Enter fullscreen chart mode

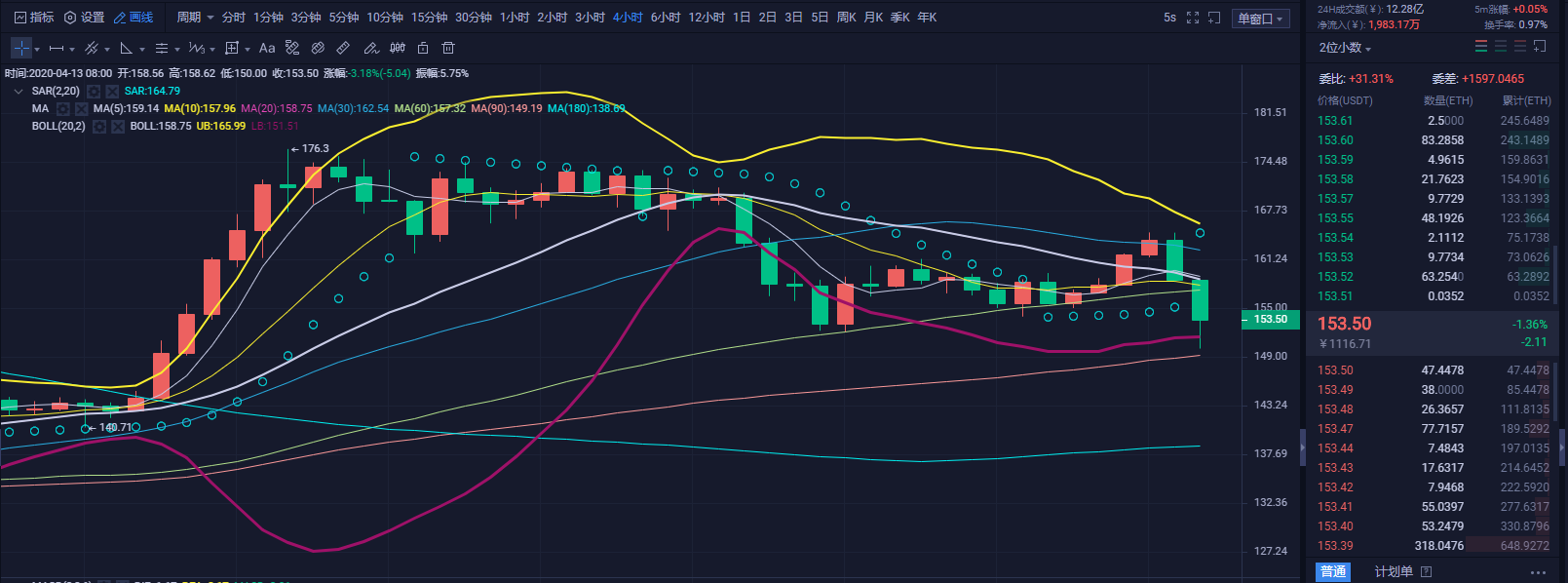coord(1193,18)
